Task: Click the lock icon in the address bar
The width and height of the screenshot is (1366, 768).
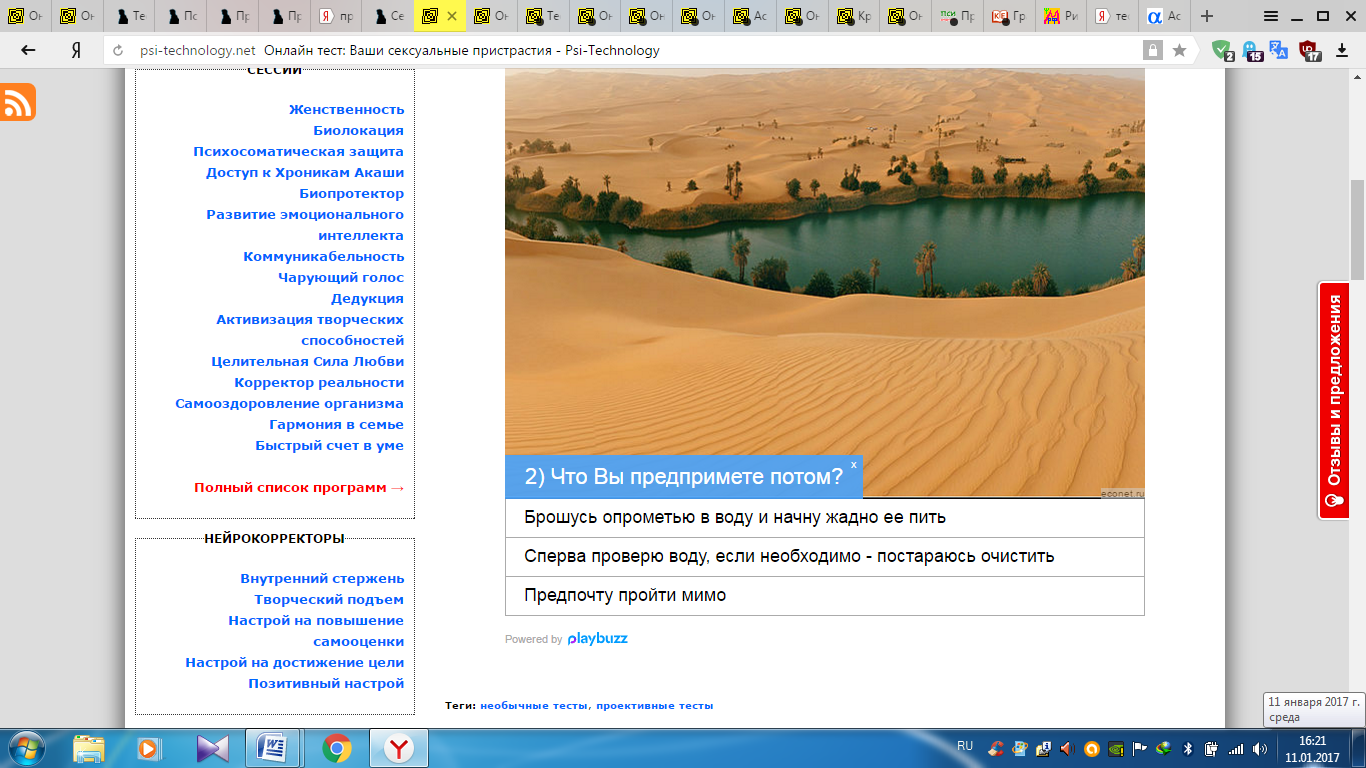Action: click(1153, 50)
